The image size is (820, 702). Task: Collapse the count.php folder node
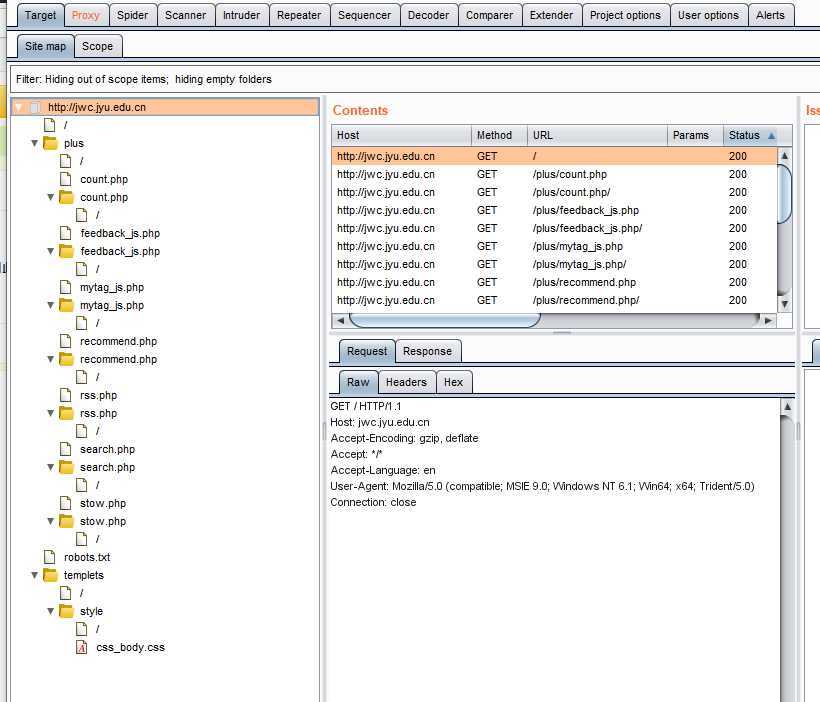tap(51, 197)
